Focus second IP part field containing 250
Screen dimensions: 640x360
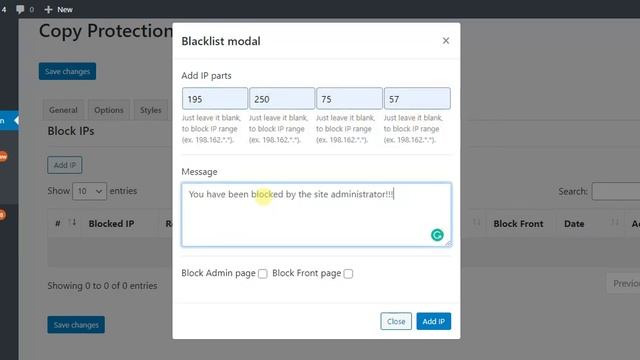pyautogui.click(x=282, y=98)
